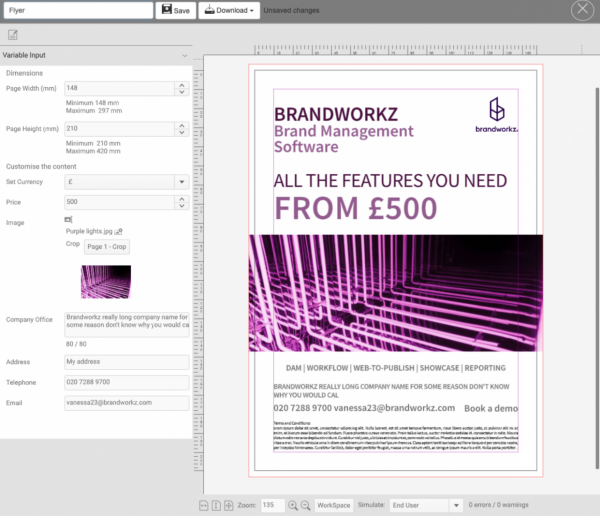The width and height of the screenshot is (600, 516).
Task: Click 'ALL THE FEATURES YOU NEED' flyer text
Action: click(390, 181)
